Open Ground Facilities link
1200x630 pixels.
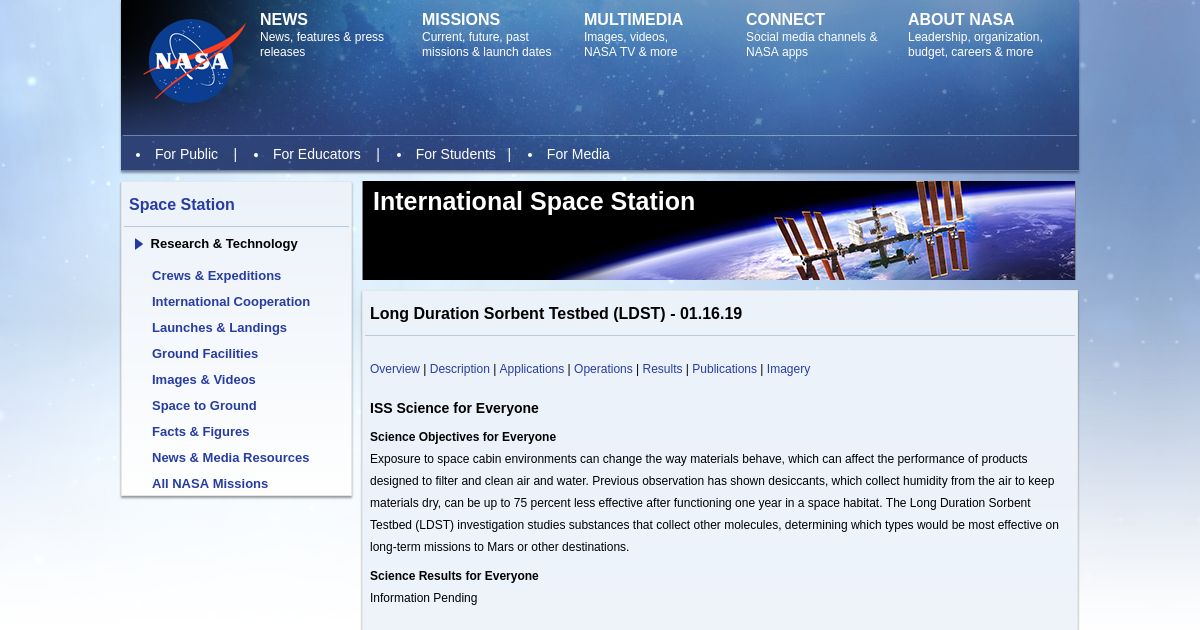pyautogui.click(x=205, y=354)
